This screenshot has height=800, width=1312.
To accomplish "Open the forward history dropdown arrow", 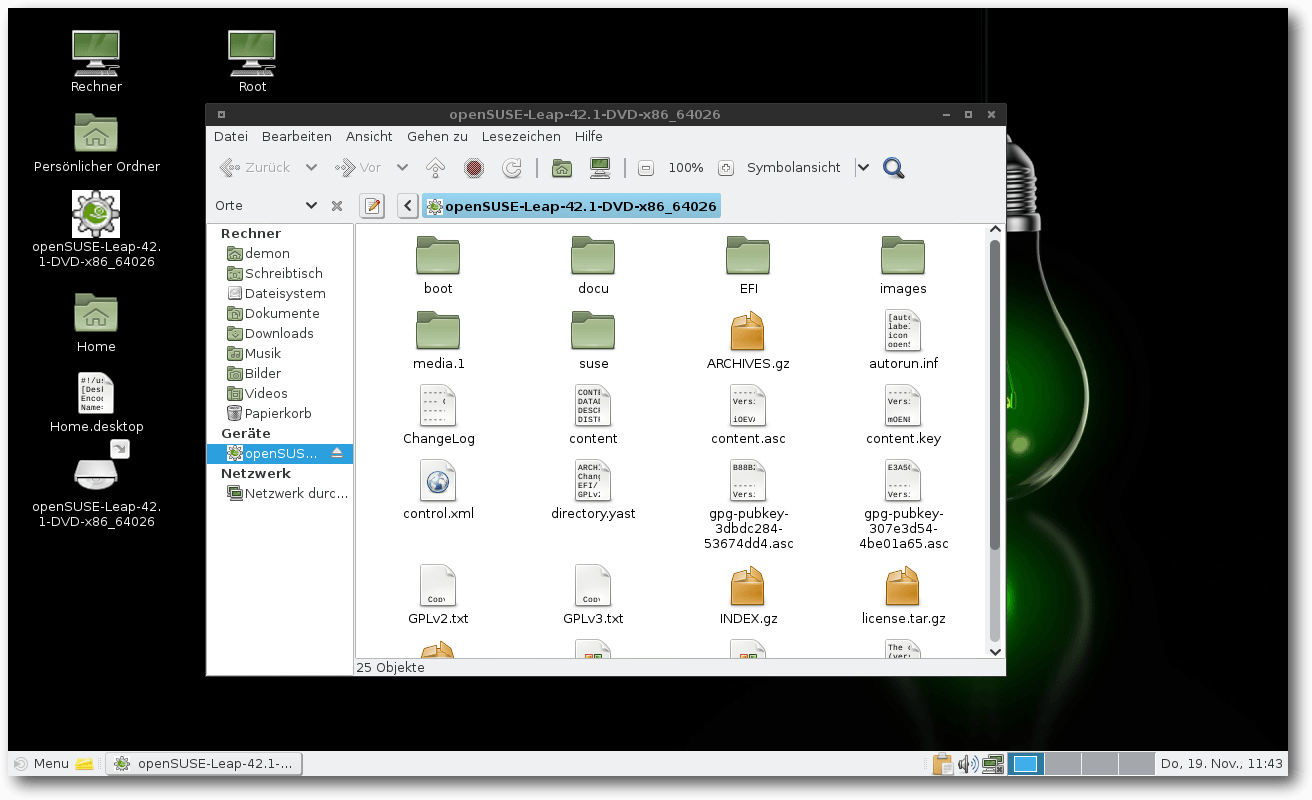I will [402, 168].
